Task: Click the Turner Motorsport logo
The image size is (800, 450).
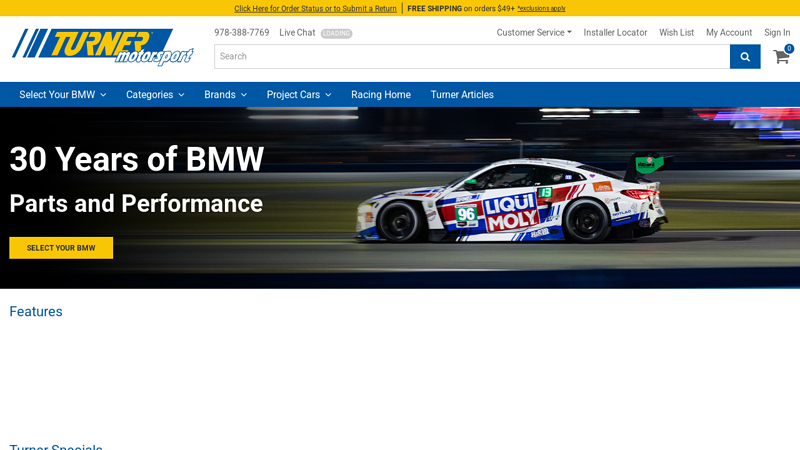Action: point(103,47)
